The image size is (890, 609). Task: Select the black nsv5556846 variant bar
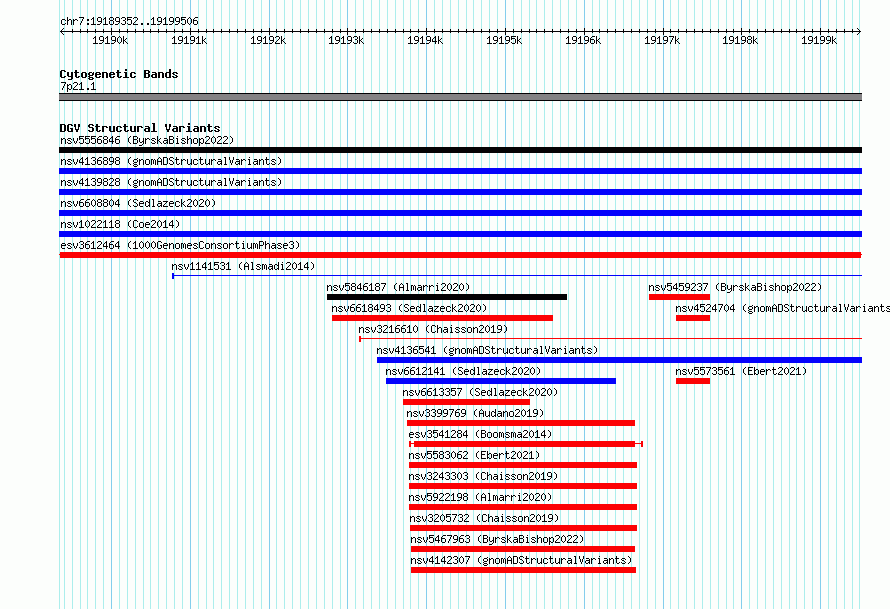[460, 150]
